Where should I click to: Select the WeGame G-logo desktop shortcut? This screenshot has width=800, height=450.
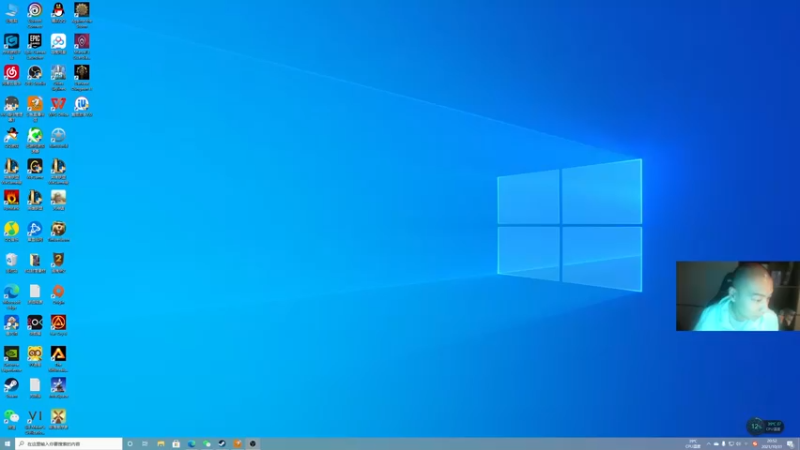click(35, 169)
